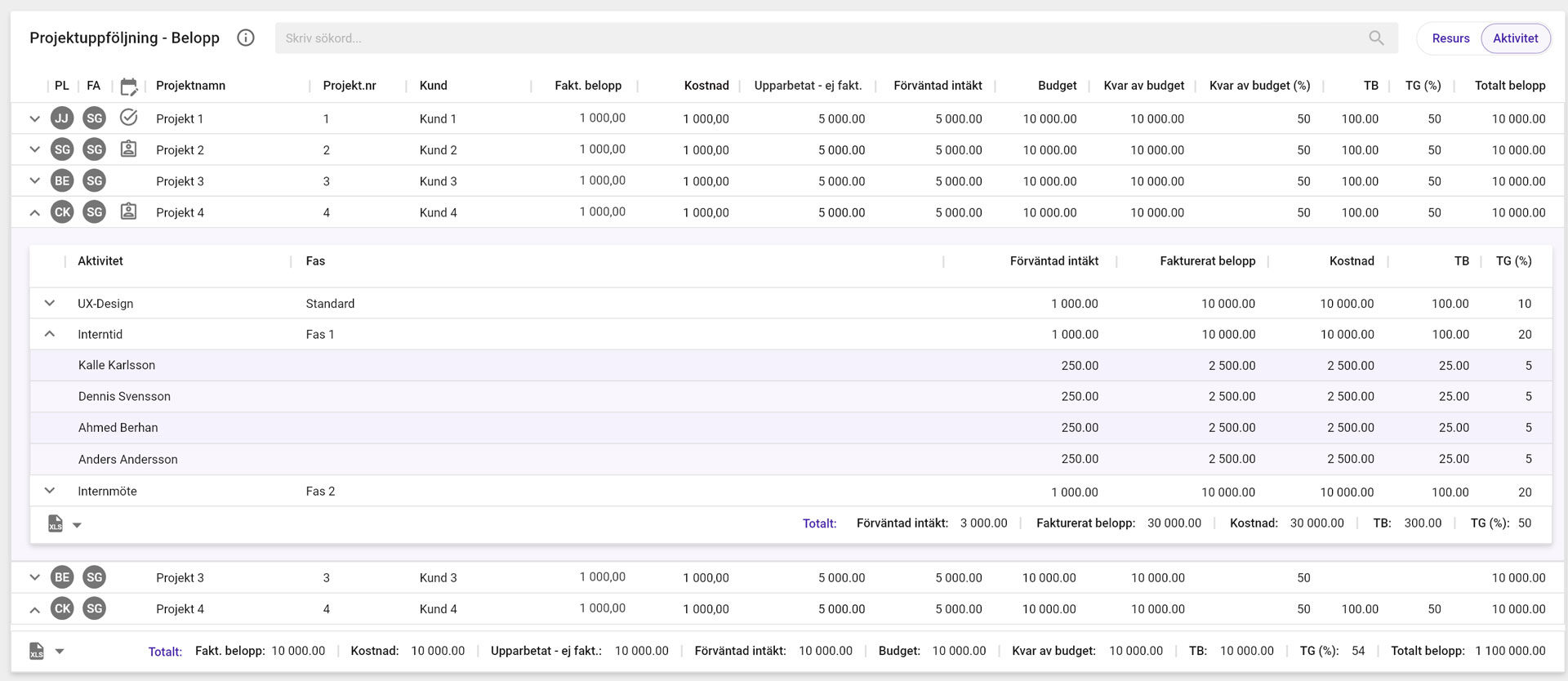1568x681 pixels.
Task: Click the badge icon in Projekt 2 row
Action: (128, 149)
